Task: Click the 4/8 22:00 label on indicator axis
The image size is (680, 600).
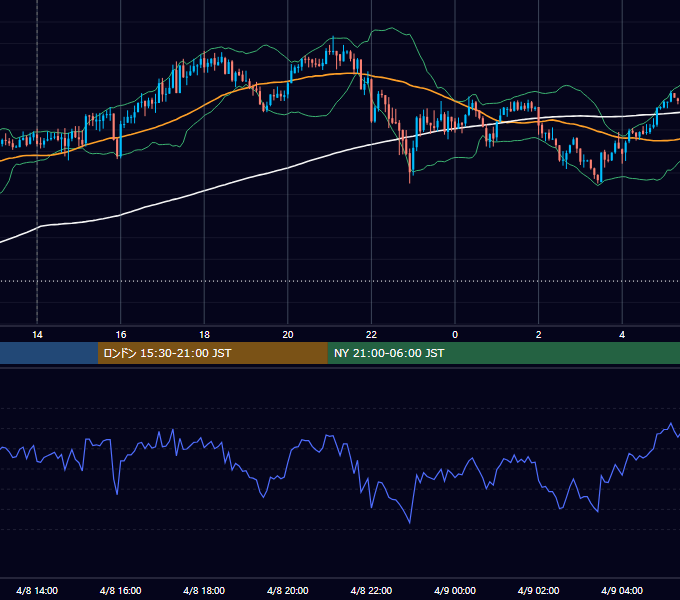Action: (371, 590)
